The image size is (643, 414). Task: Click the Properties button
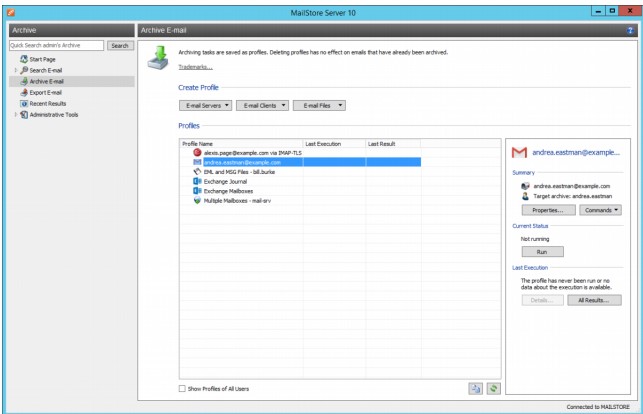coord(548,210)
